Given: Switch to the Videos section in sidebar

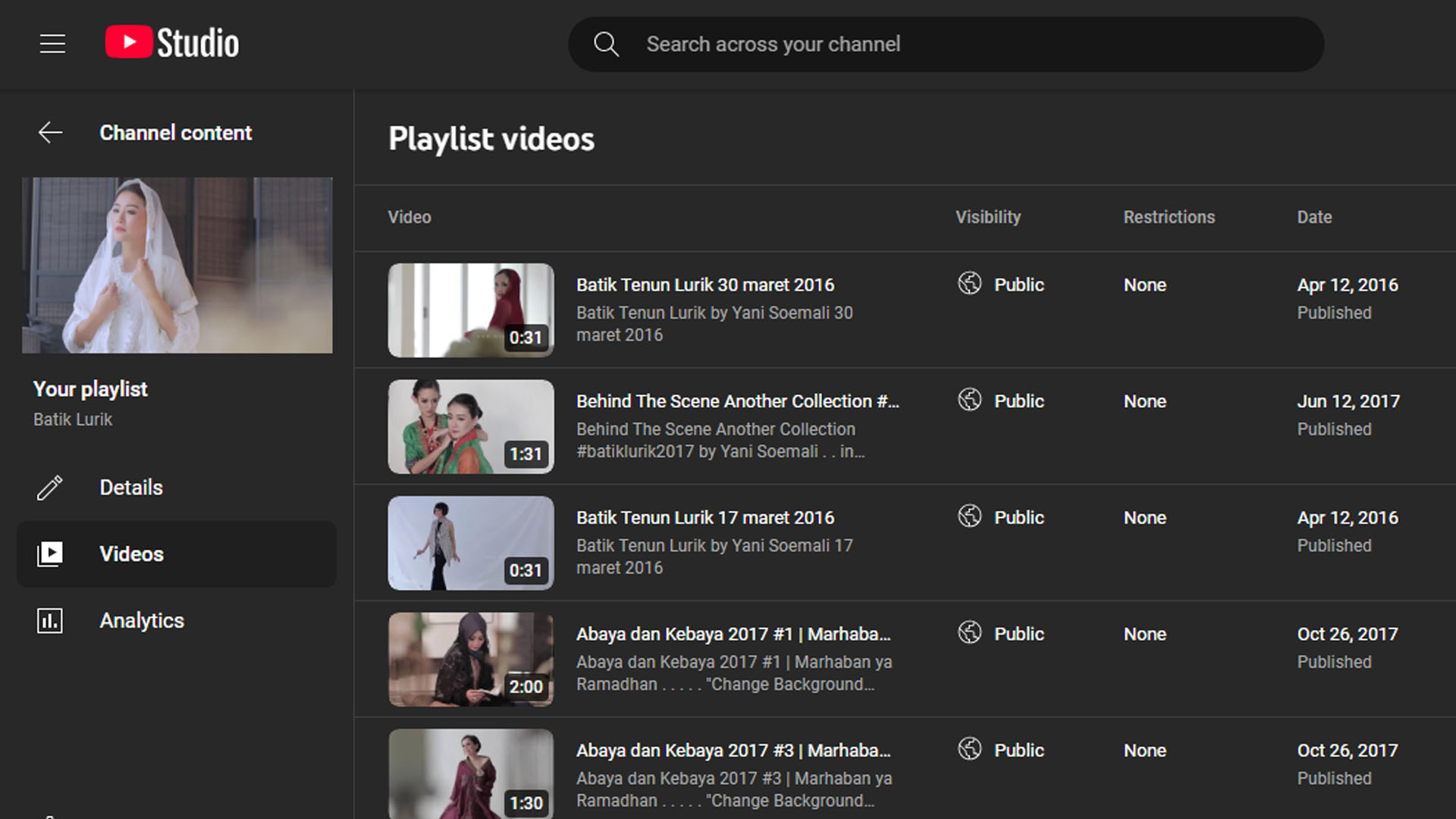Looking at the screenshot, I should (131, 554).
